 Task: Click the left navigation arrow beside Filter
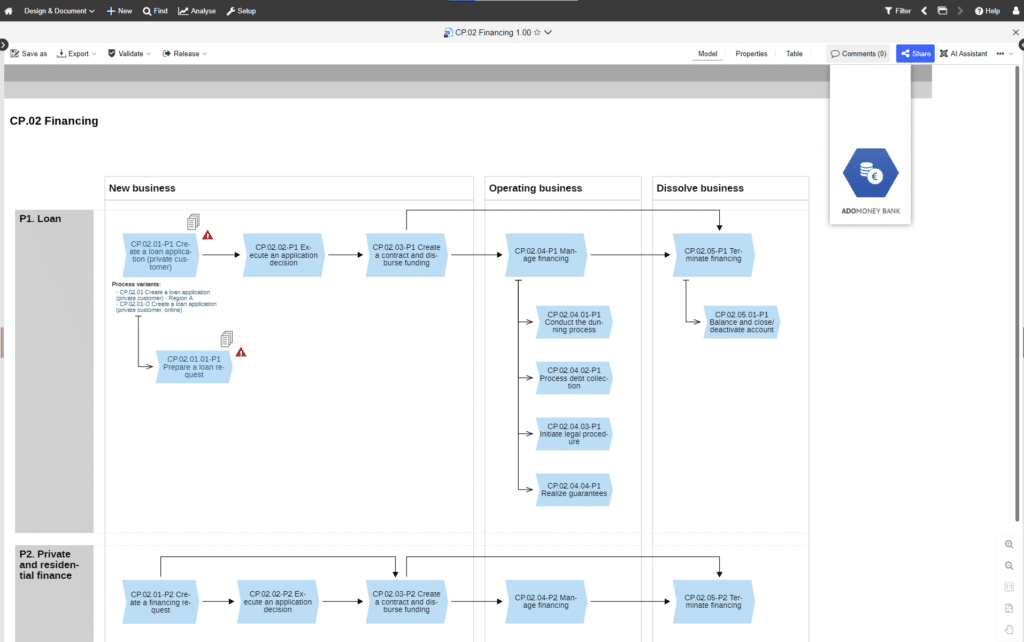pos(924,11)
